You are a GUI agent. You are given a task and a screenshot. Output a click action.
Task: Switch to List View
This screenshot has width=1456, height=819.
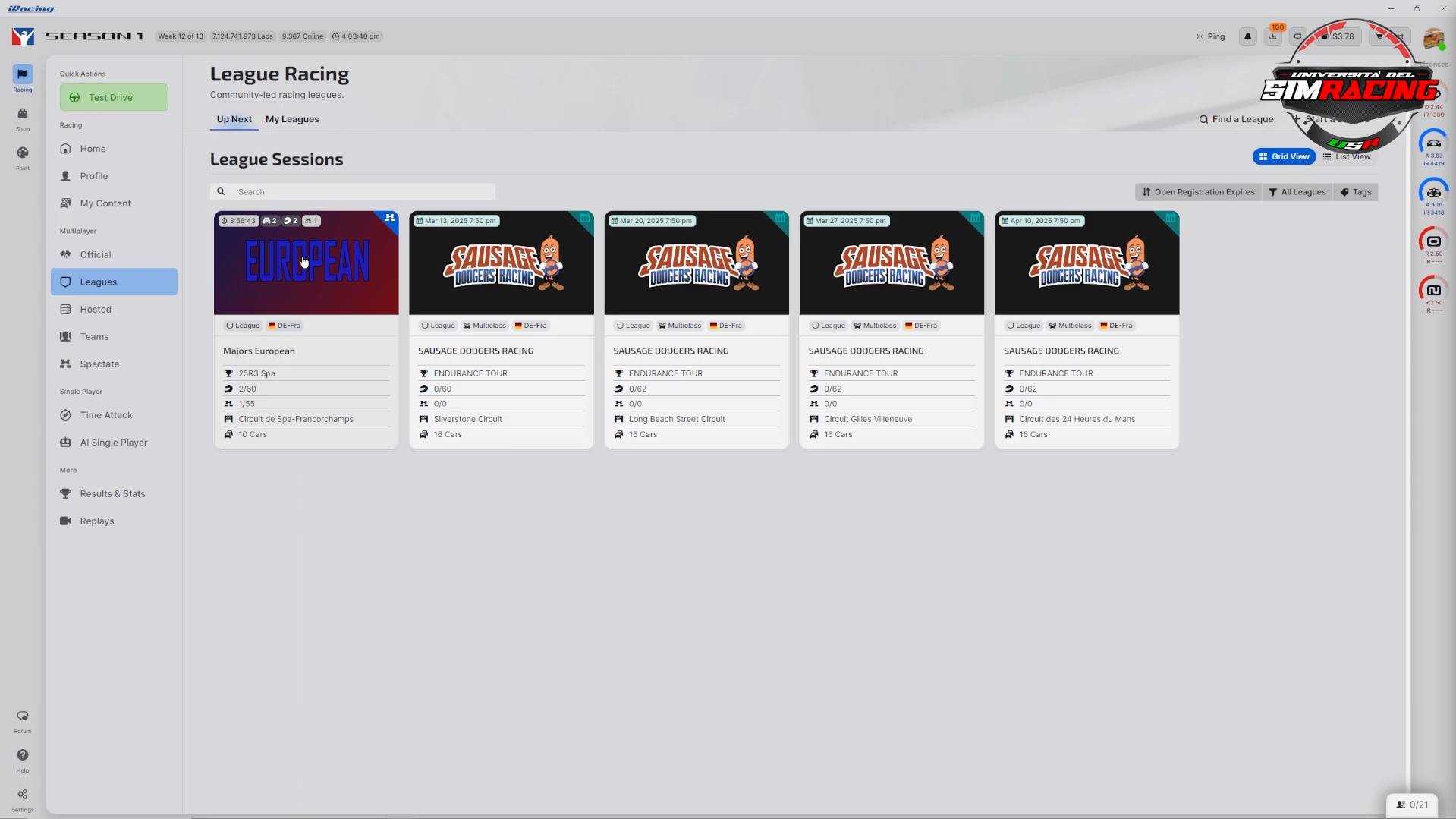(x=1347, y=156)
